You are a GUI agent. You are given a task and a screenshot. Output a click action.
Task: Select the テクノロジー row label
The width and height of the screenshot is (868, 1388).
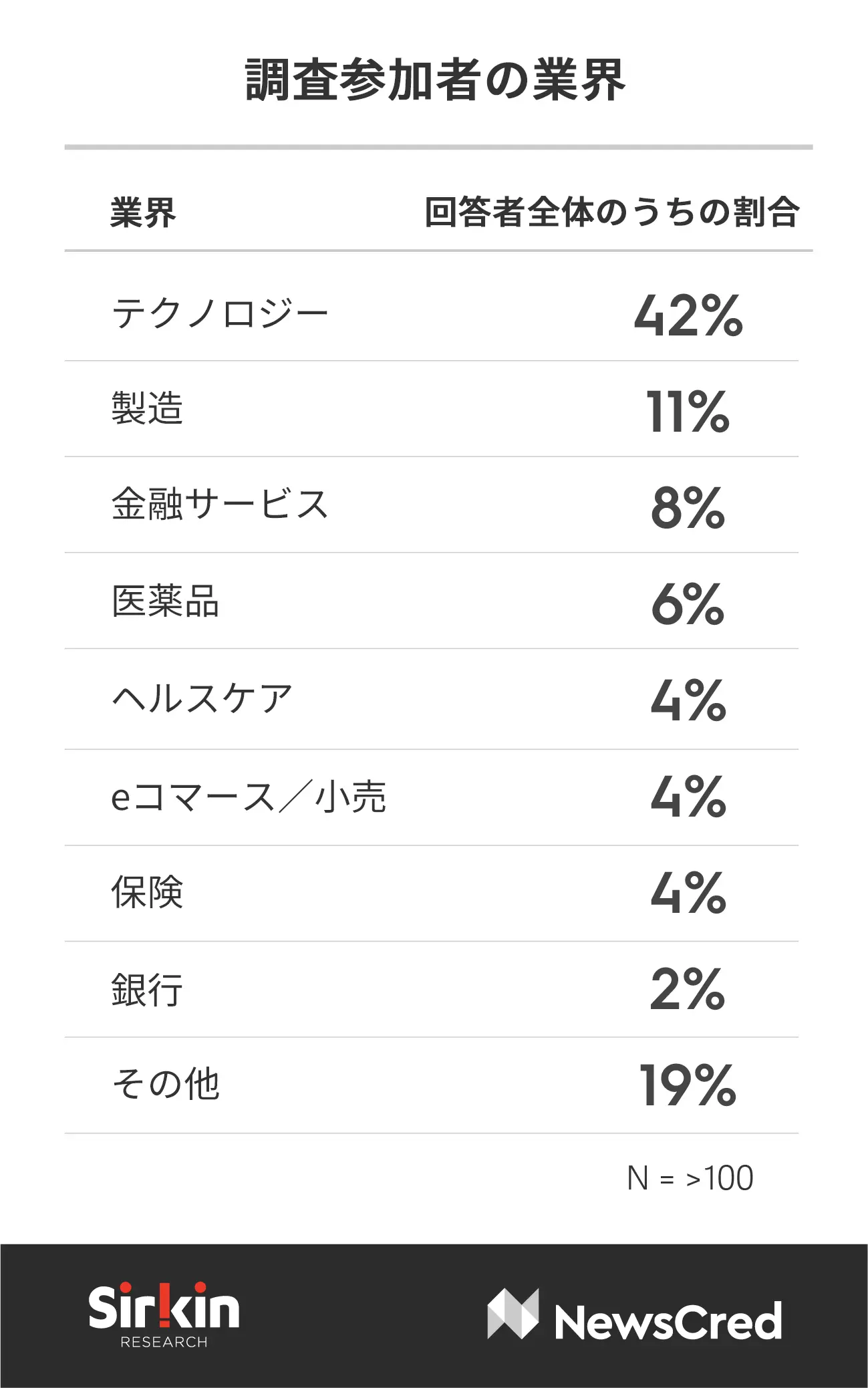pos(220,313)
